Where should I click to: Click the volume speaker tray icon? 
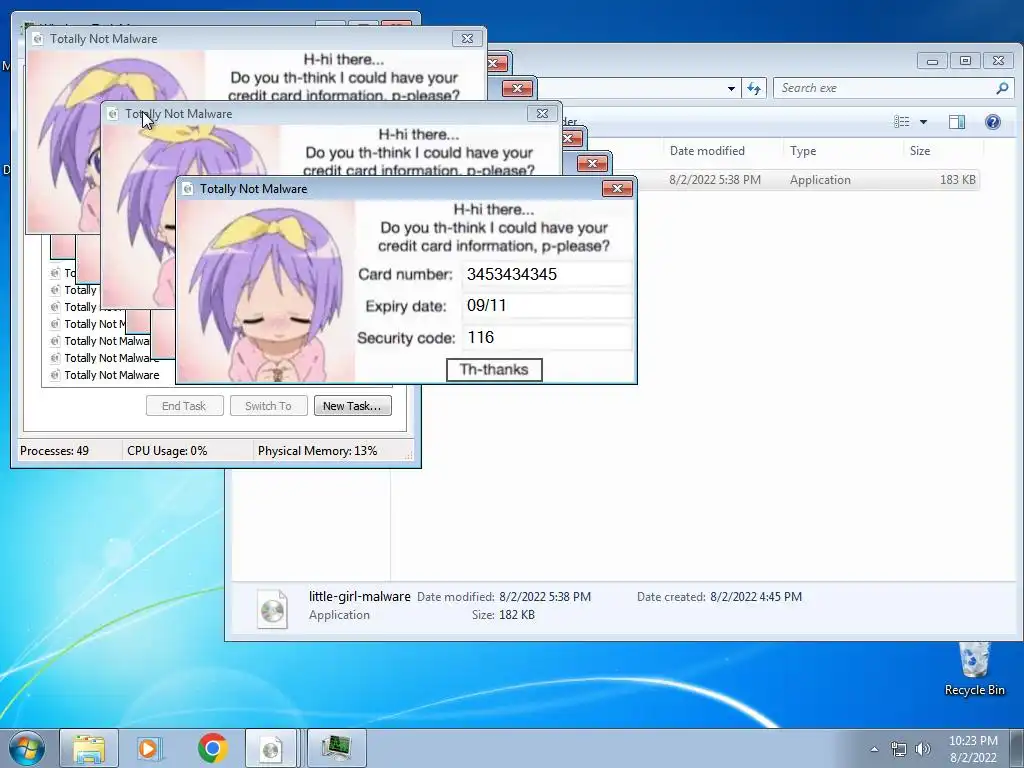[x=923, y=749]
